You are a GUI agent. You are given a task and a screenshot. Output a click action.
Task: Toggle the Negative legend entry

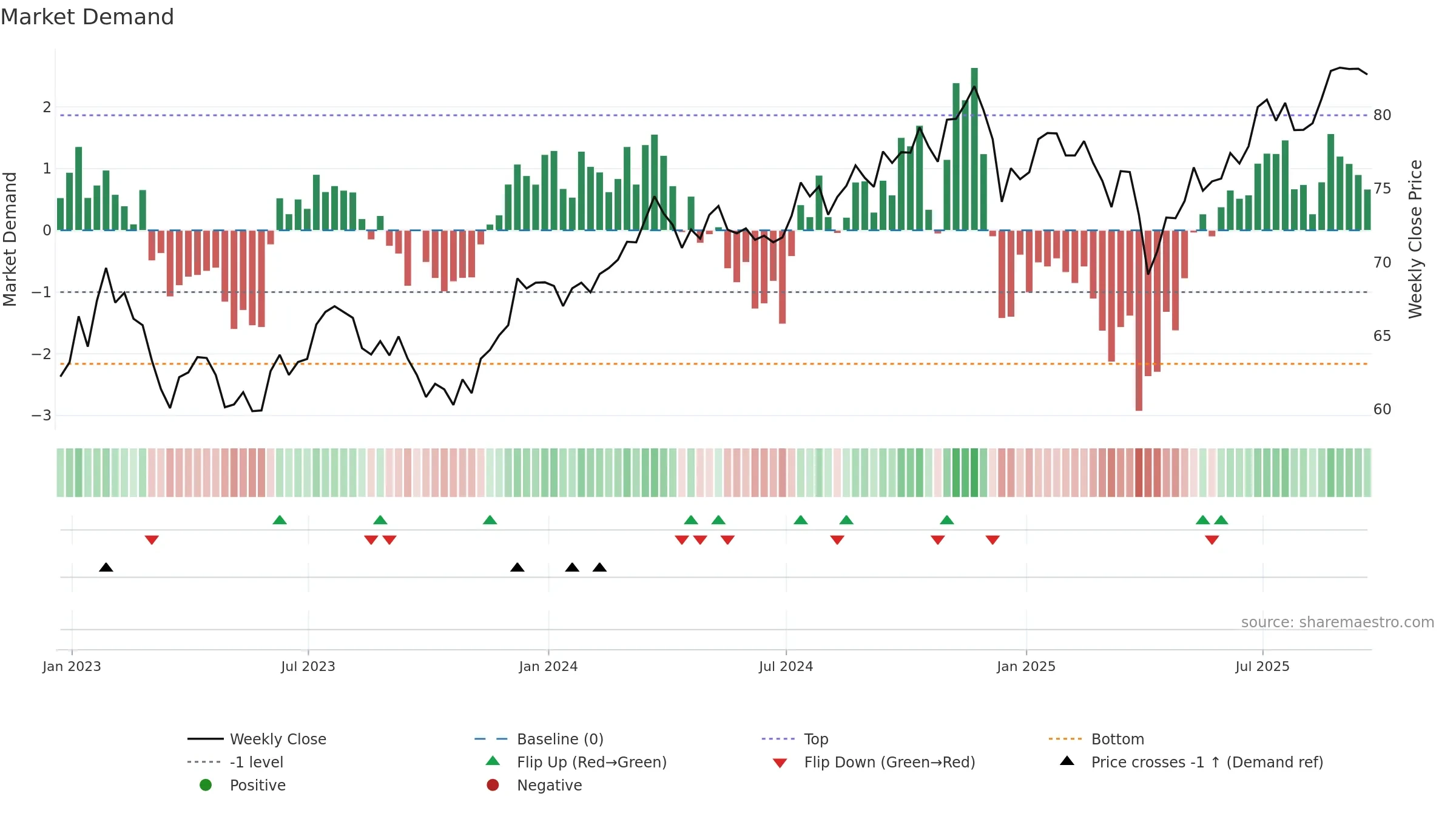(x=534, y=785)
